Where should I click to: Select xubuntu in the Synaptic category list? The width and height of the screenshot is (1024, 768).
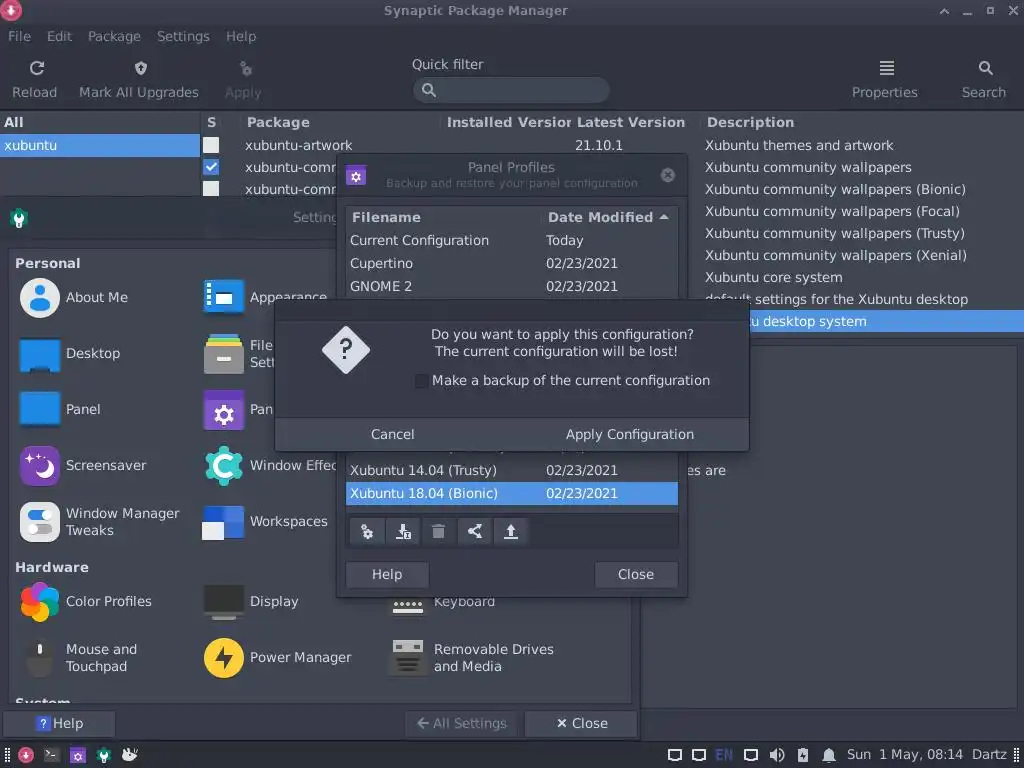(x=99, y=146)
